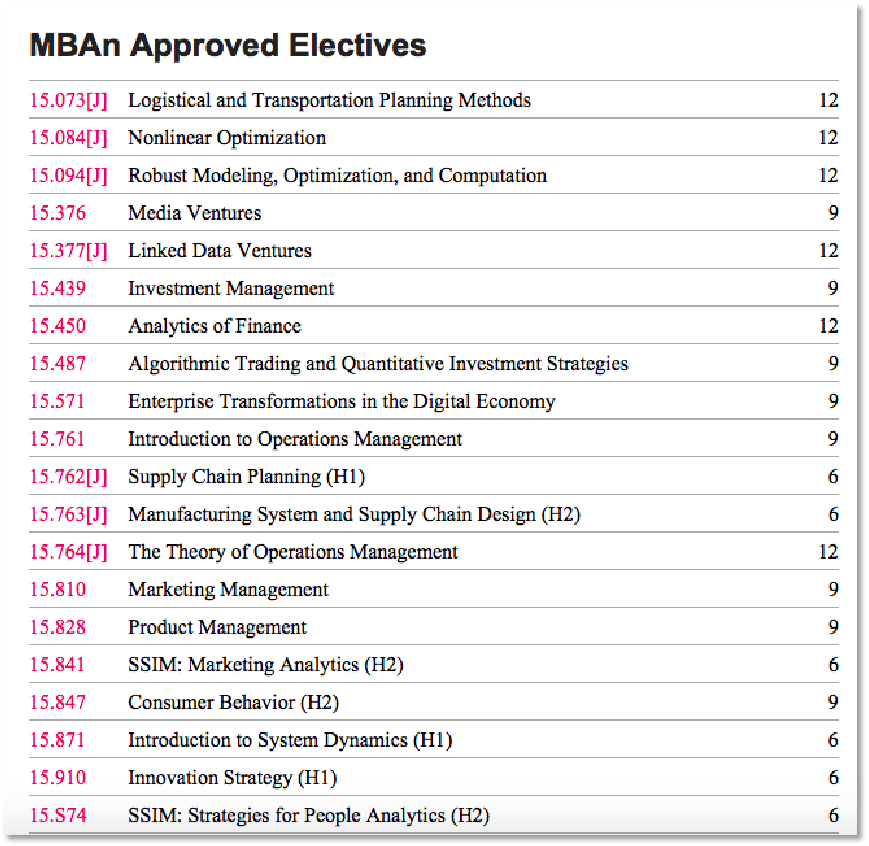
Task: Open the 15.073[J] course link
Action: coord(68,100)
